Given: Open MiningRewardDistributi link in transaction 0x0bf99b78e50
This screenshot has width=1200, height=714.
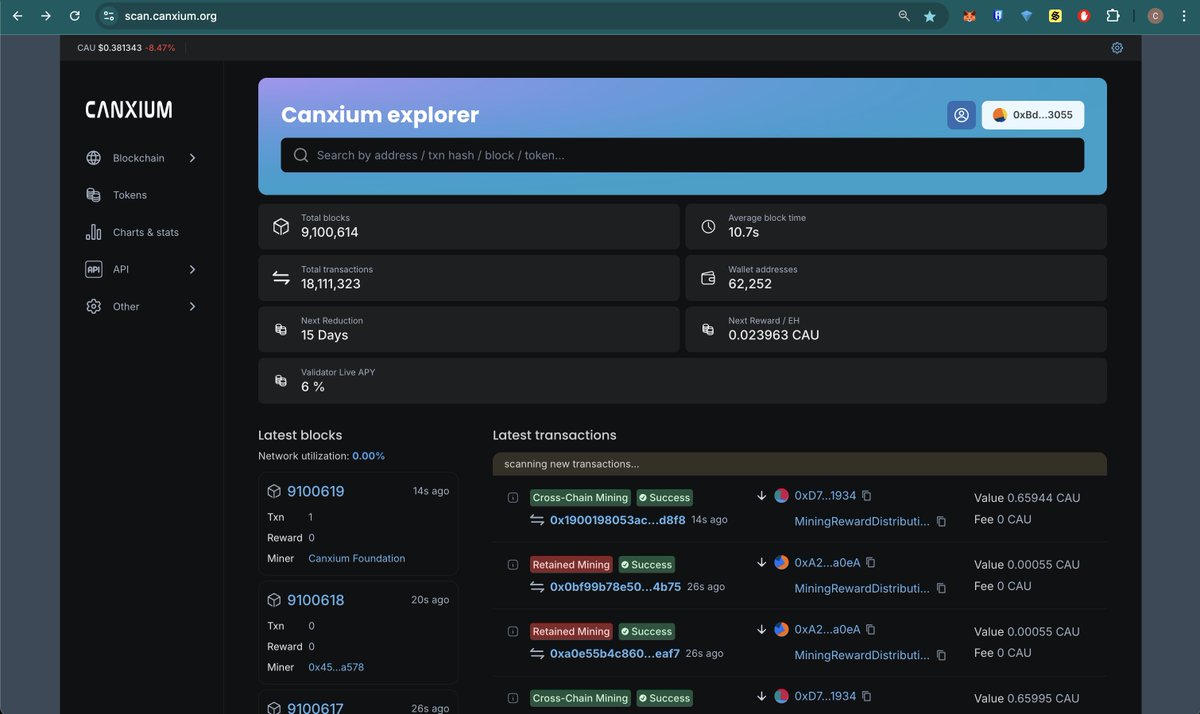Looking at the screenshot, I should pyautogui.click(x=862, y=589).
